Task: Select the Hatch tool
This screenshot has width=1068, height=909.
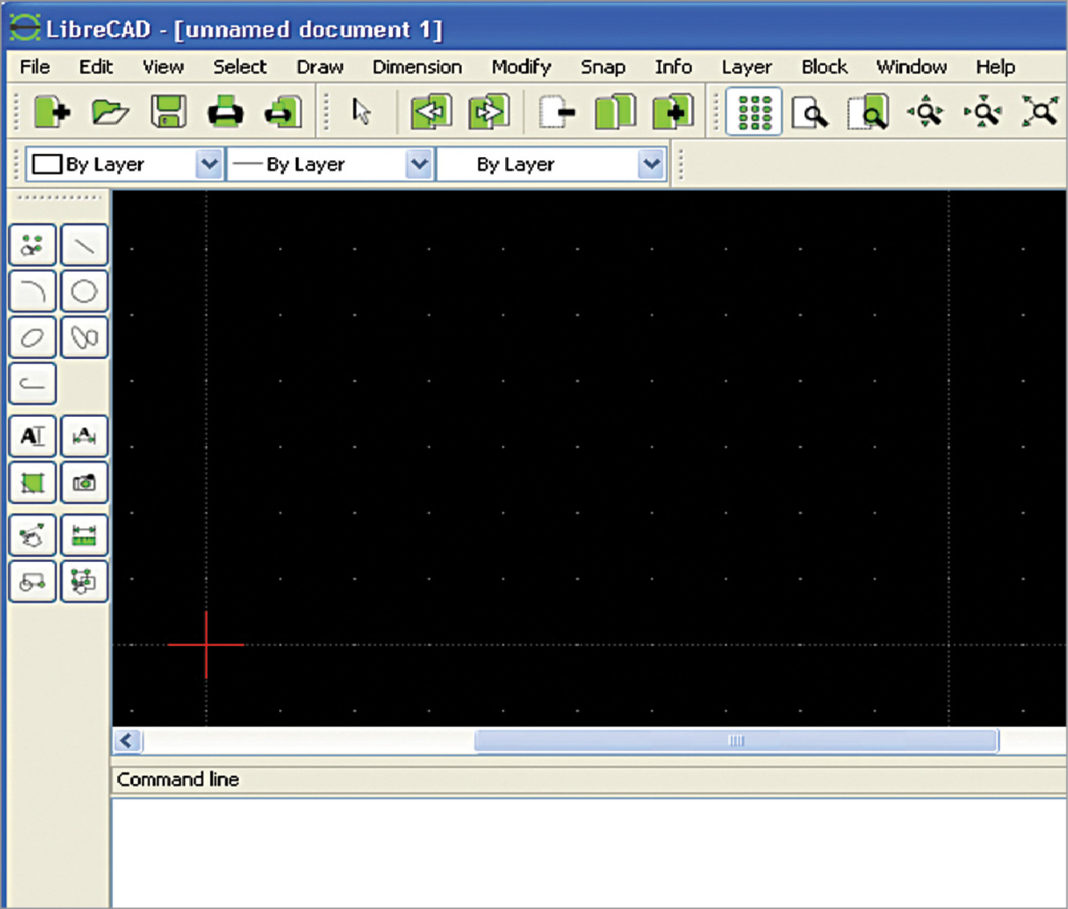Action: tap(31, 482)
